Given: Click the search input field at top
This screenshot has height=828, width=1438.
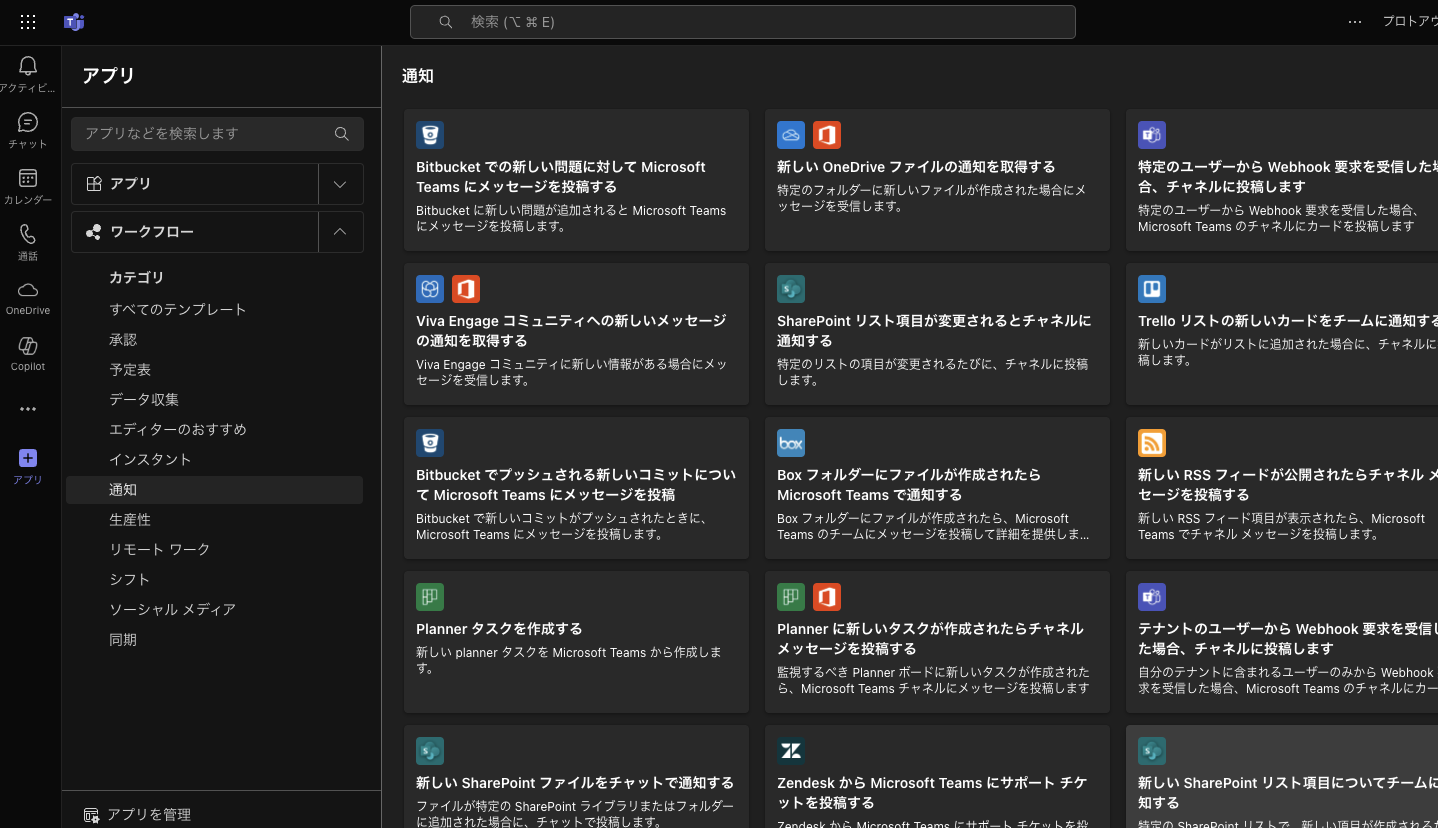Looking at the screenshot, I should coord(742,22).
